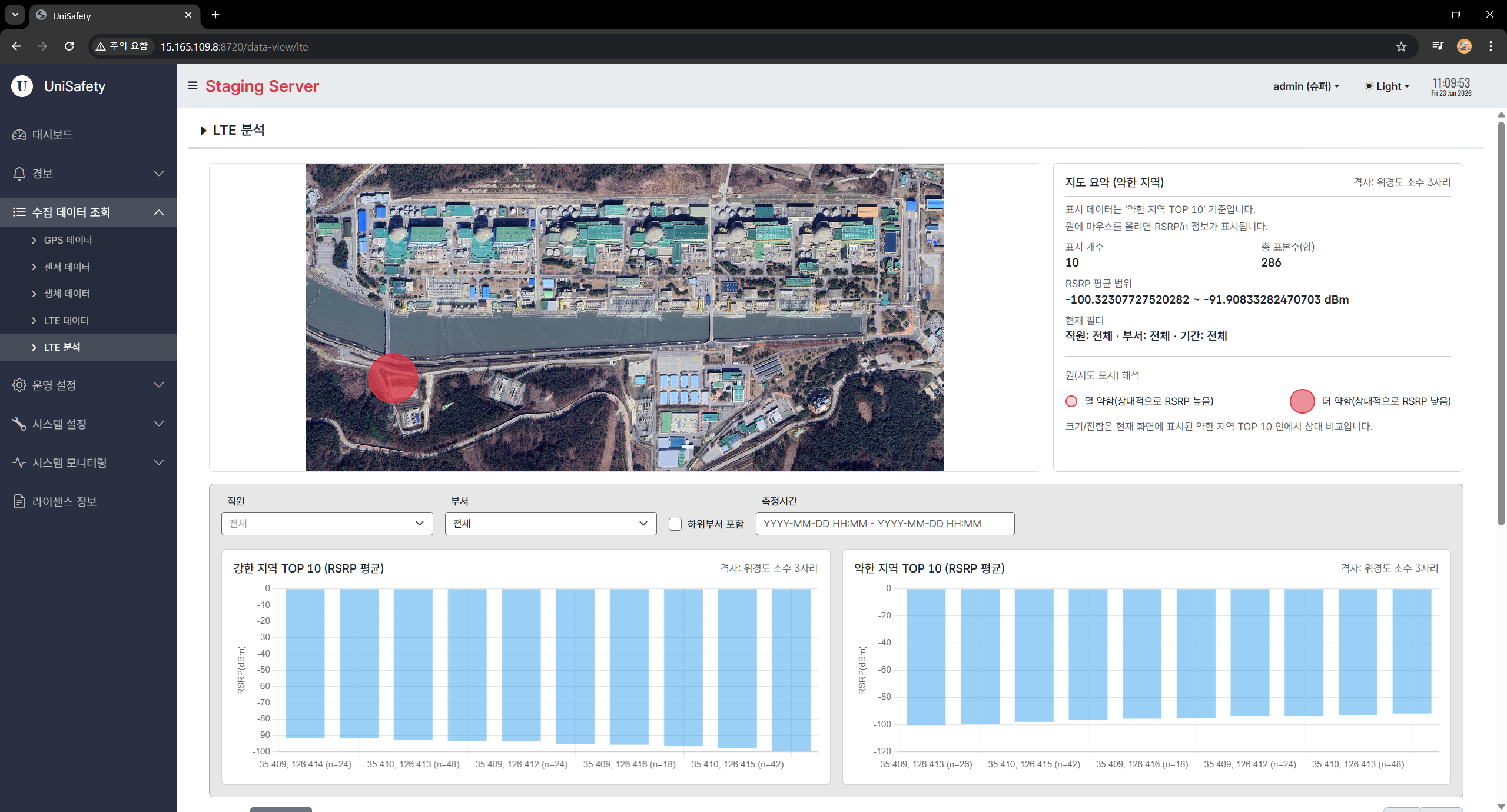Click the first bar in 약한 지역 chart
This screenshot has height=812, width=1507.
(x=926, y=657)
